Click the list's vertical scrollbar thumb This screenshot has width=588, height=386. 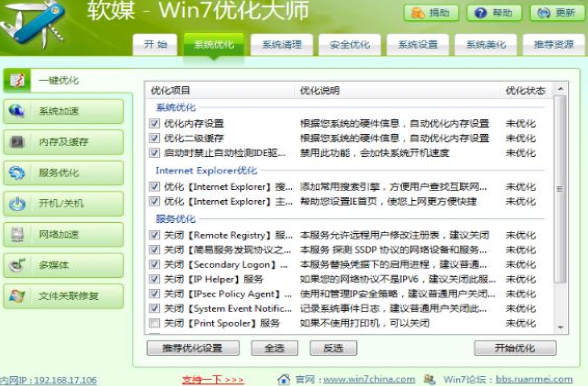coord(560,189)
